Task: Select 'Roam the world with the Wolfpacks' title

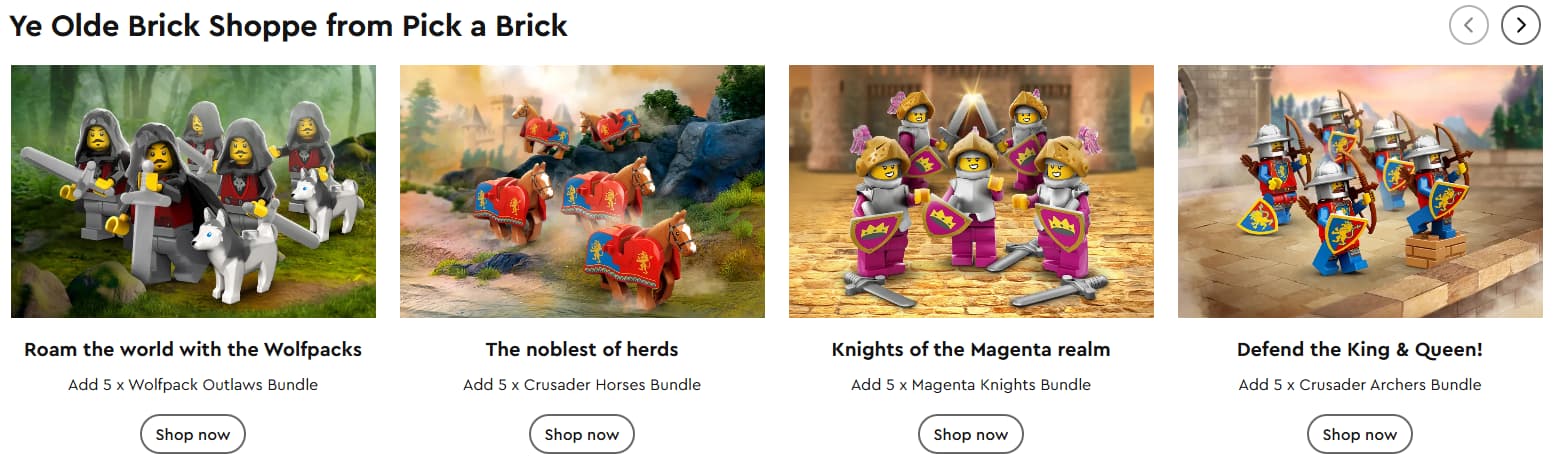Action: (x=193, y=350)
